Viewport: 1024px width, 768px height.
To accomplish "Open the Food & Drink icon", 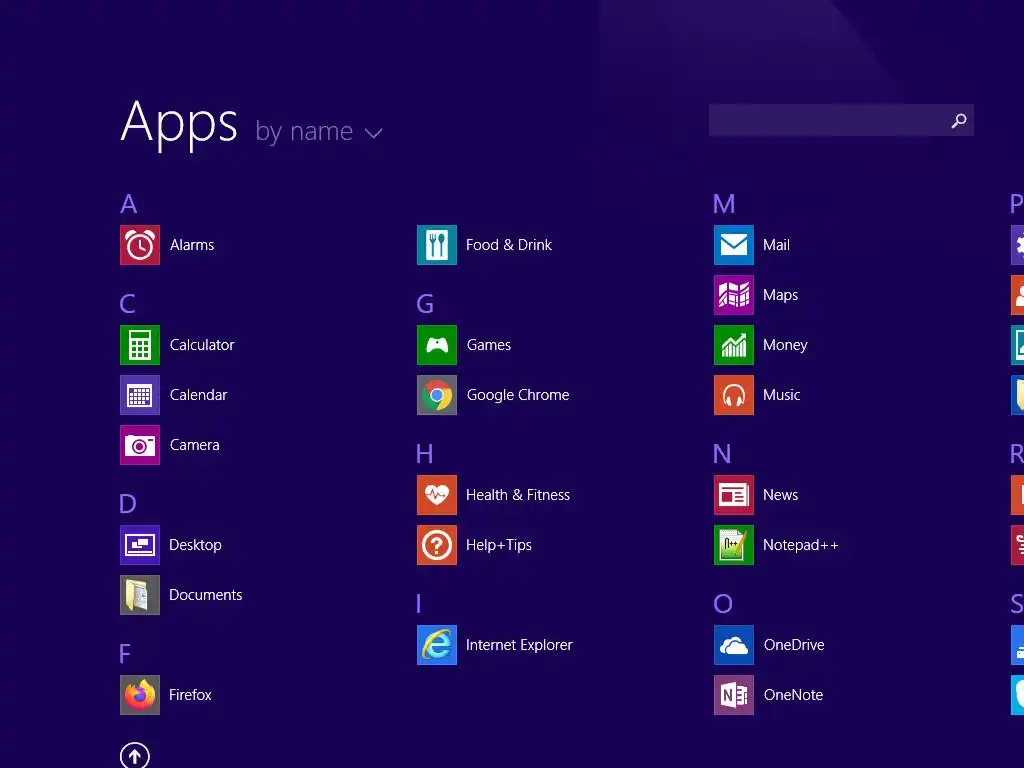I will (x=437, y=245).
